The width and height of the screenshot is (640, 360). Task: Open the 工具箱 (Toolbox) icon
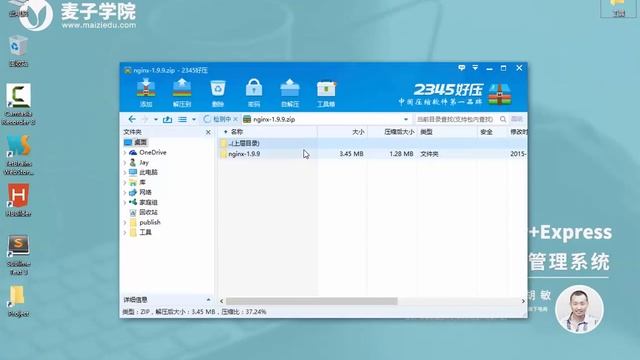(x=326, y=93)
